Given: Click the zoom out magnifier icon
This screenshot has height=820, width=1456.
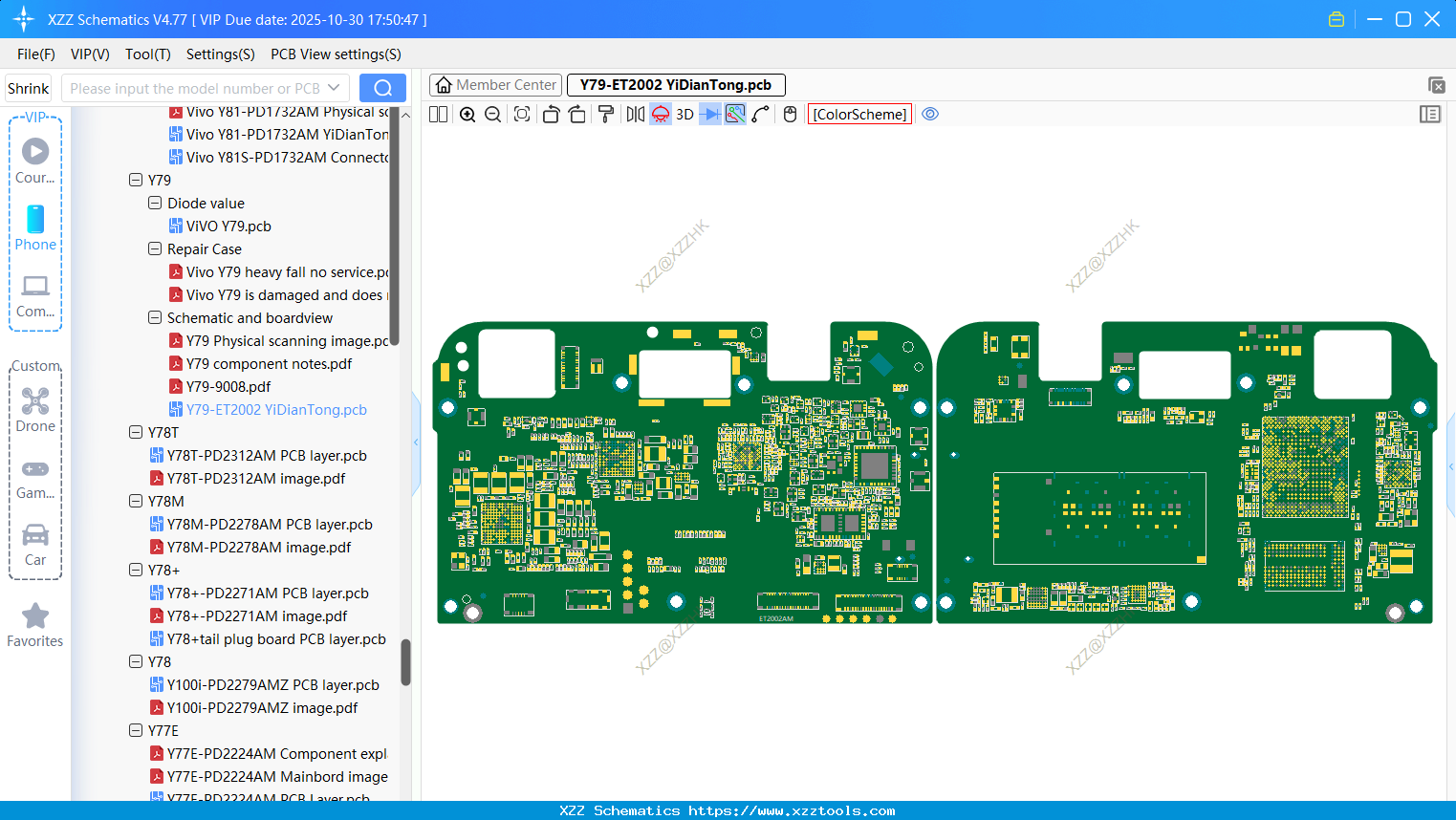Looking at the screenshot, I should [493, 115].
